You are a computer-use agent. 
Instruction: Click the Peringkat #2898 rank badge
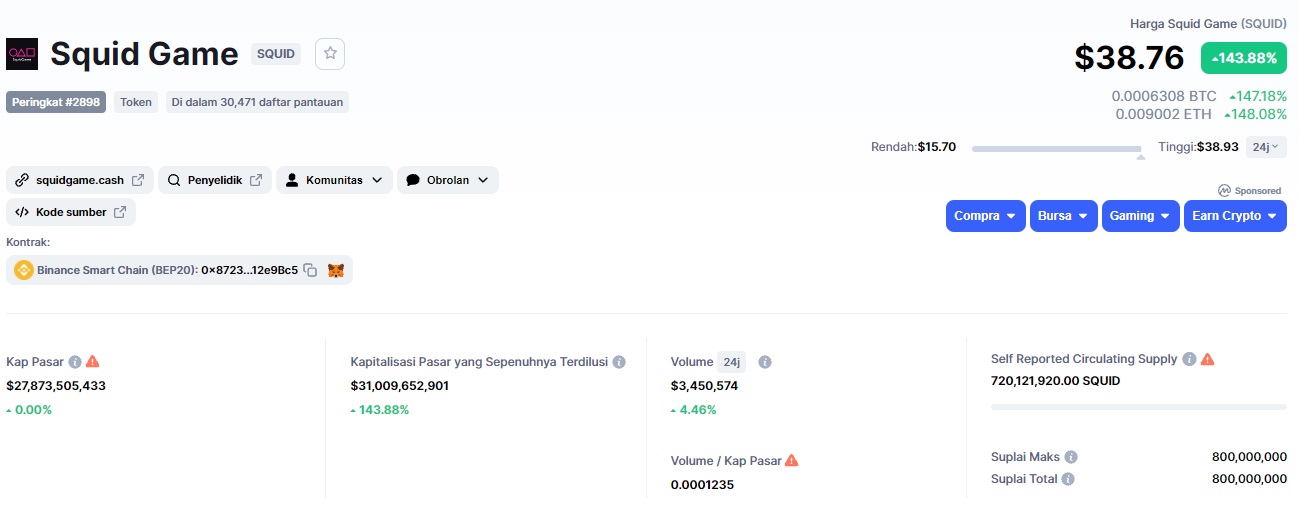(x=56, y=102)
